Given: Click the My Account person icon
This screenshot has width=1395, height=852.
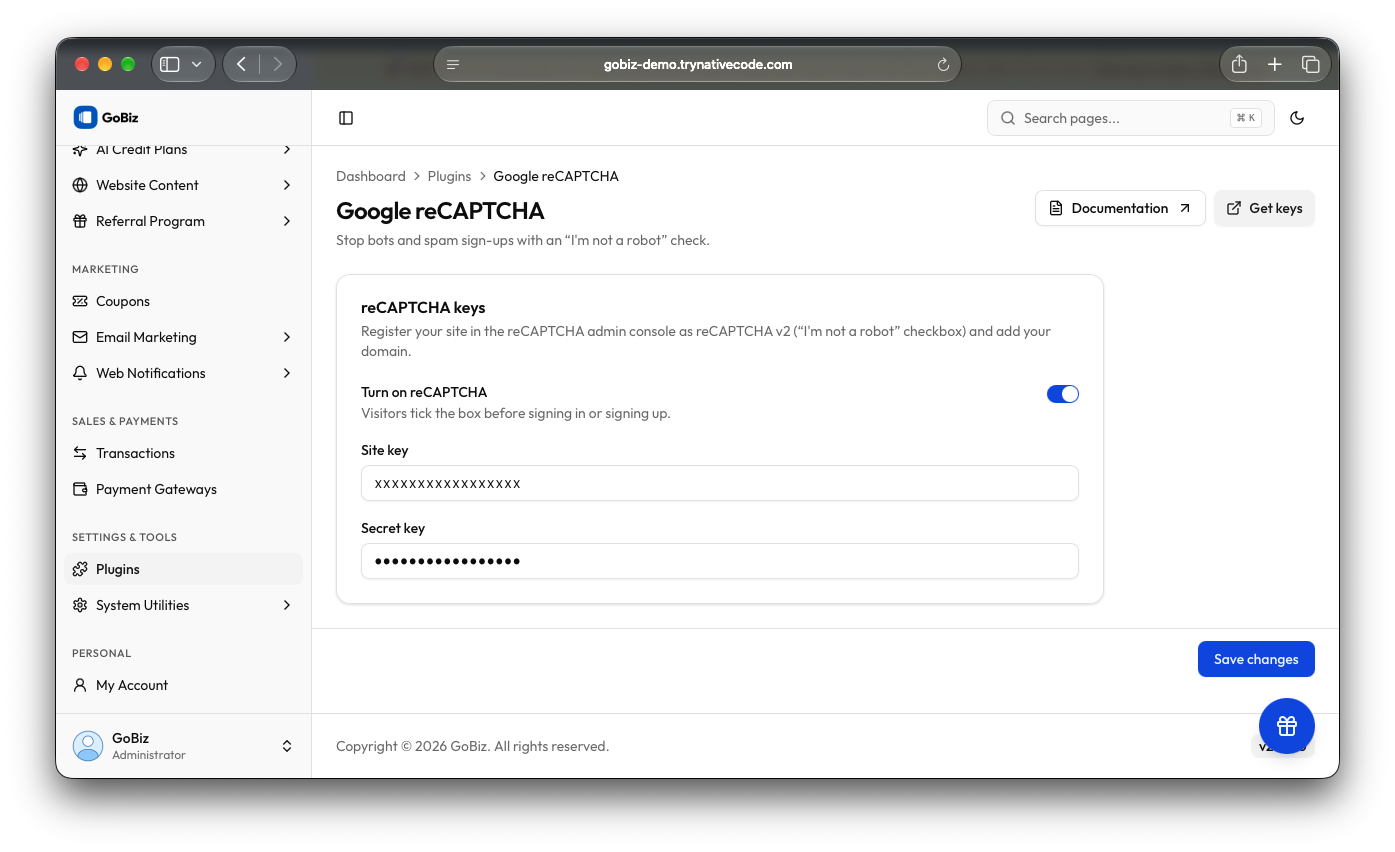Looking at the screenshot, I should (x=80, y=685).
